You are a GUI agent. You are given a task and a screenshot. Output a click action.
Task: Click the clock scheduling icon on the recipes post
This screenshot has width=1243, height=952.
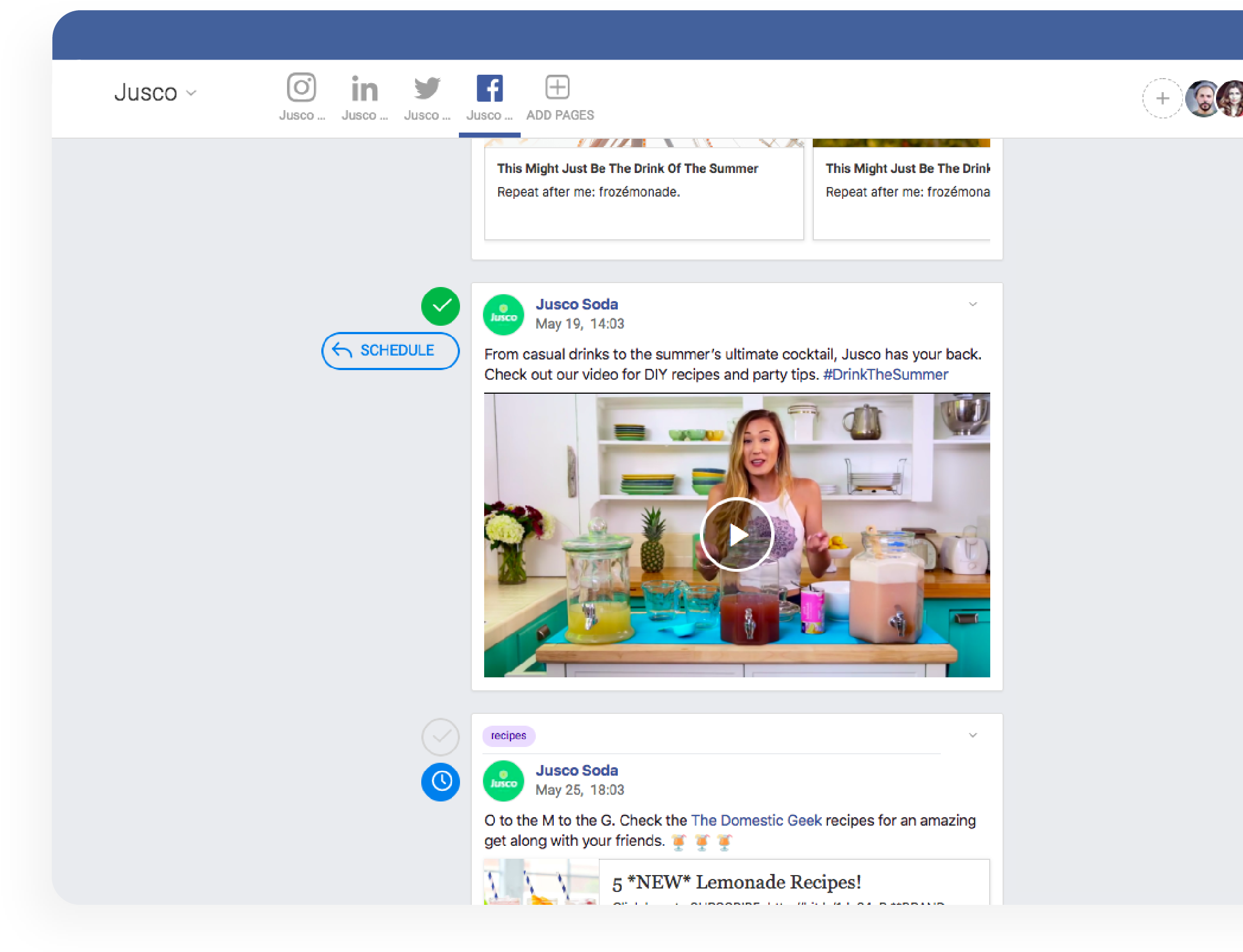tap(440, 782)
